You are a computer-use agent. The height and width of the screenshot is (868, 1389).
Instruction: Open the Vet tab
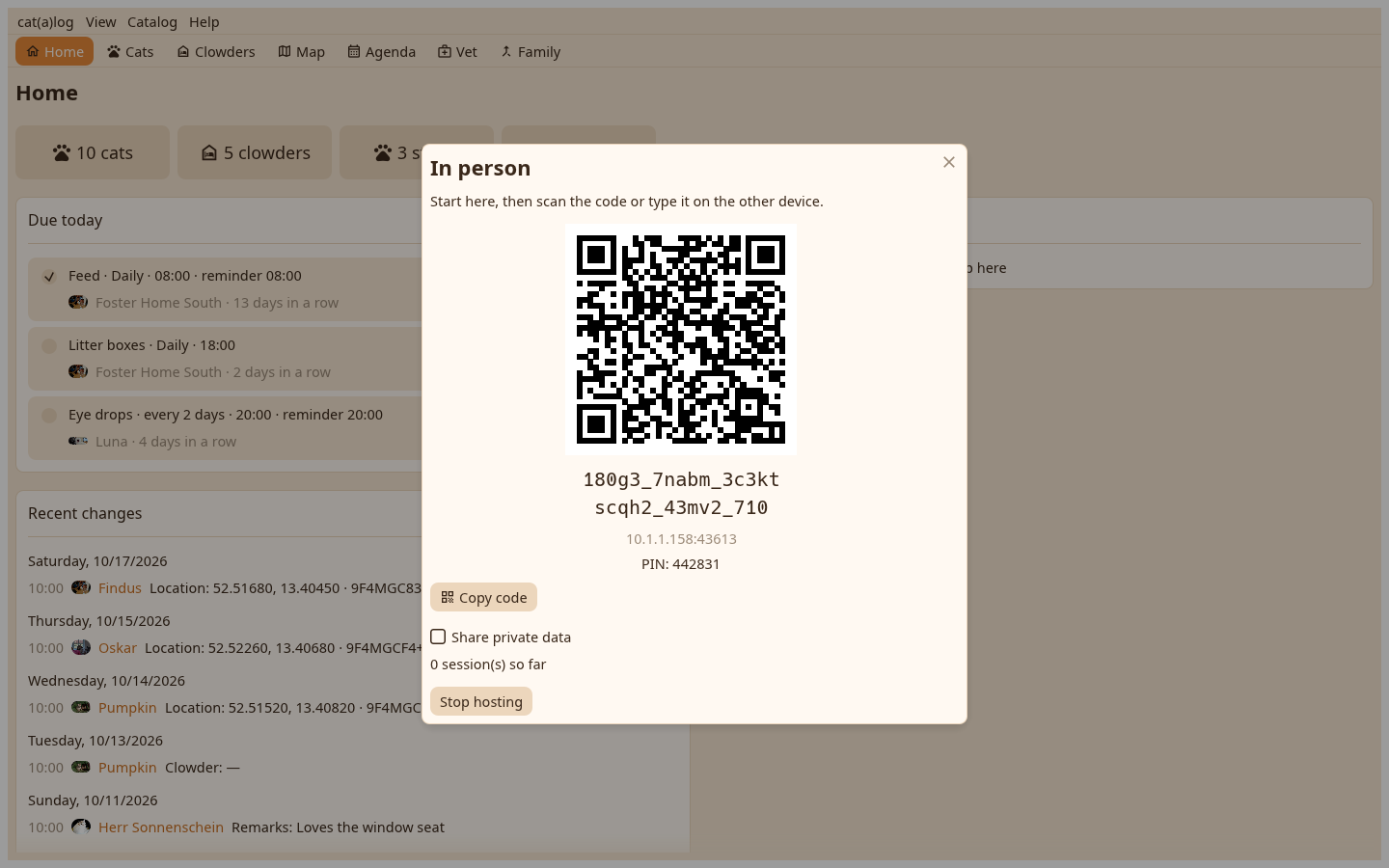coord(457,51)
